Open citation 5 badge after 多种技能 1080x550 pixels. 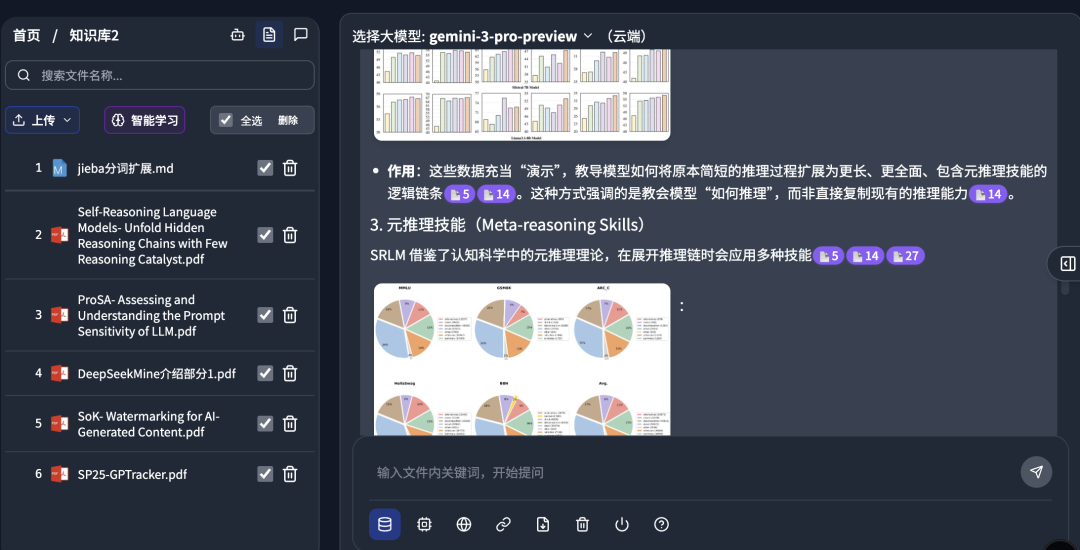pyautogui.click(x=828, y=256)
